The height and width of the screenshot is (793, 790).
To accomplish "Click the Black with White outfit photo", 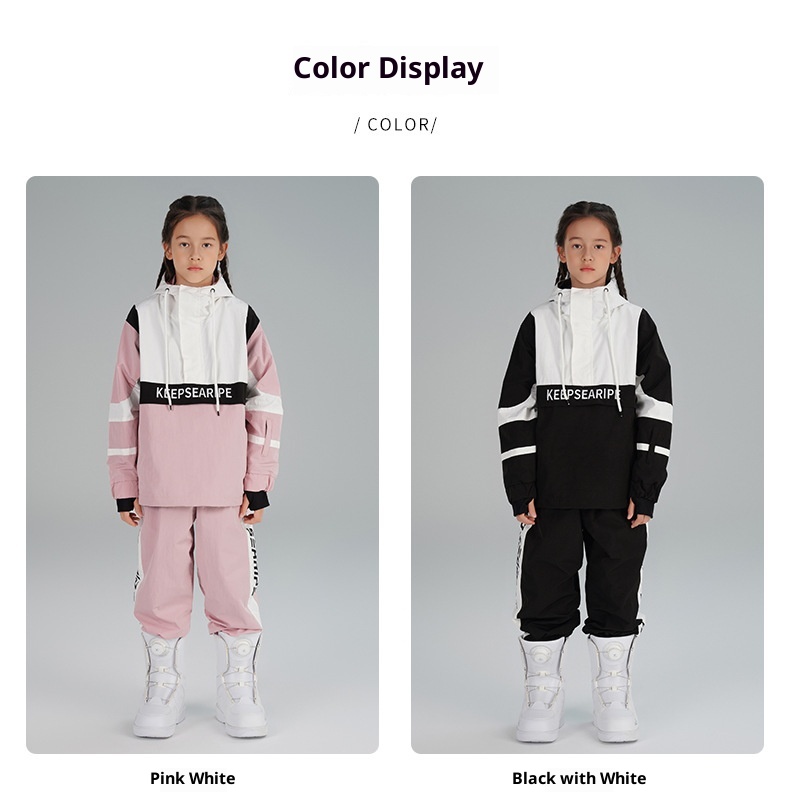I will [587, 464].
